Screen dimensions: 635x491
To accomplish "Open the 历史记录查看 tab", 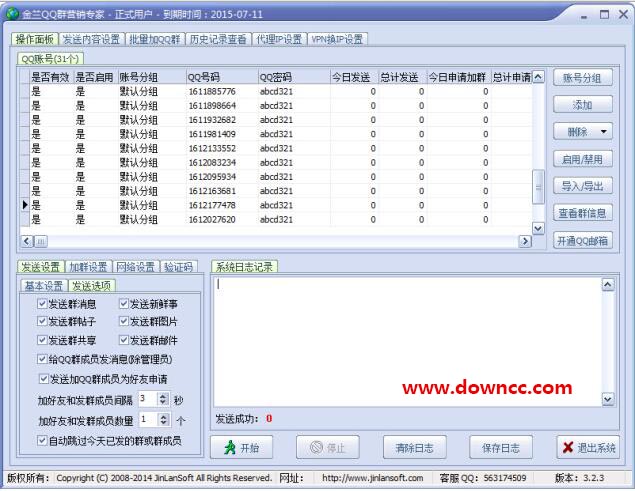I will (218, 39).
